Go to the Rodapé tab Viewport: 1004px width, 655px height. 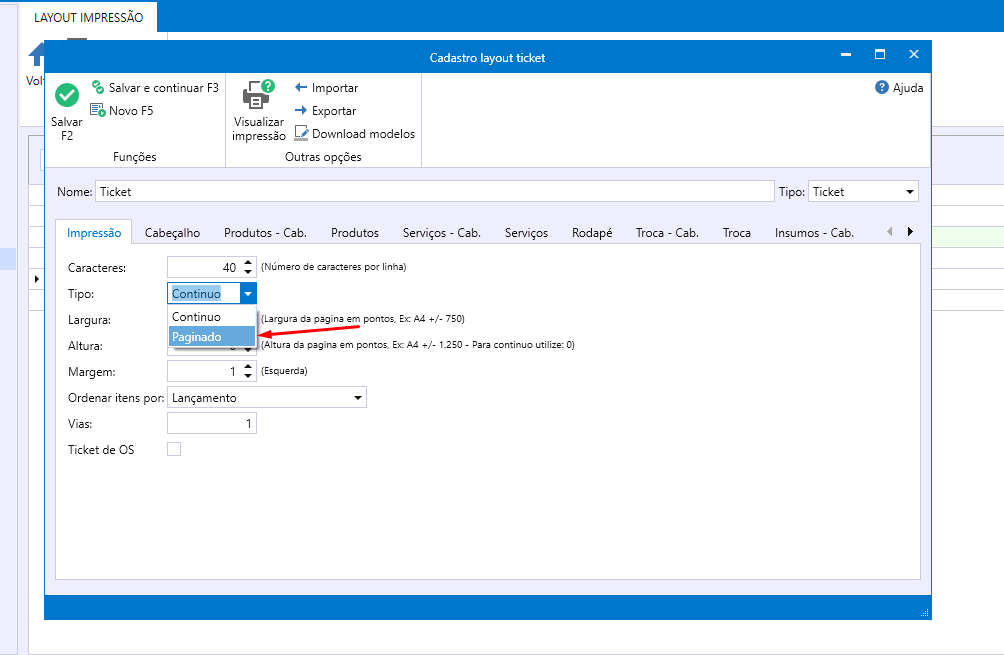click(x=592, y=233)
